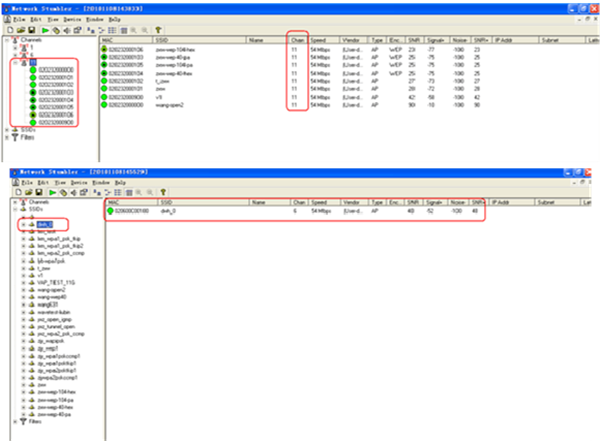Click the New document icon in lower window toolbar
Viewport: 600px width, 441px height.
coord(11,190)
